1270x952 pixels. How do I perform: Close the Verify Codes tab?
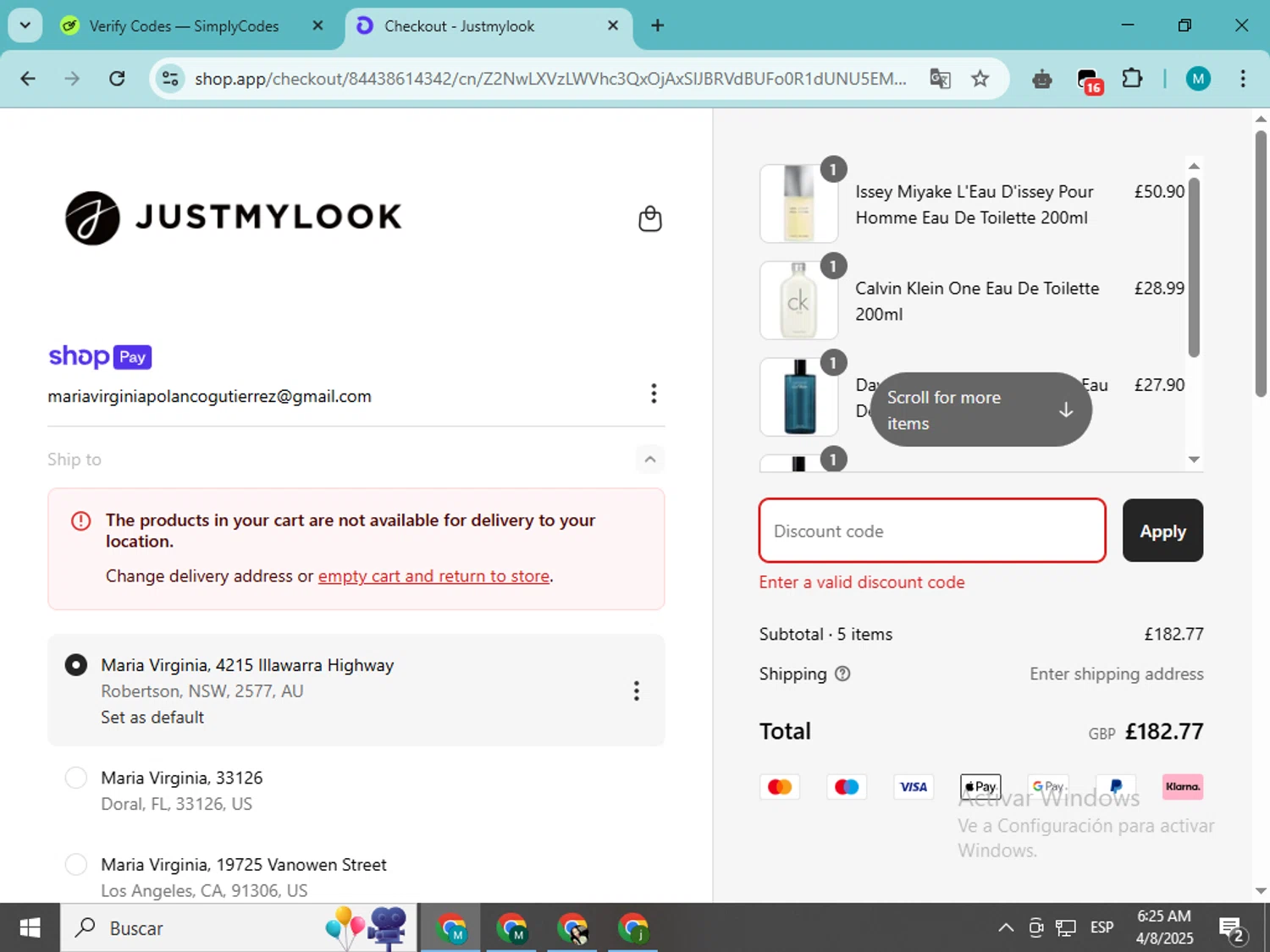pyautogui.click(x=317, y=25)
